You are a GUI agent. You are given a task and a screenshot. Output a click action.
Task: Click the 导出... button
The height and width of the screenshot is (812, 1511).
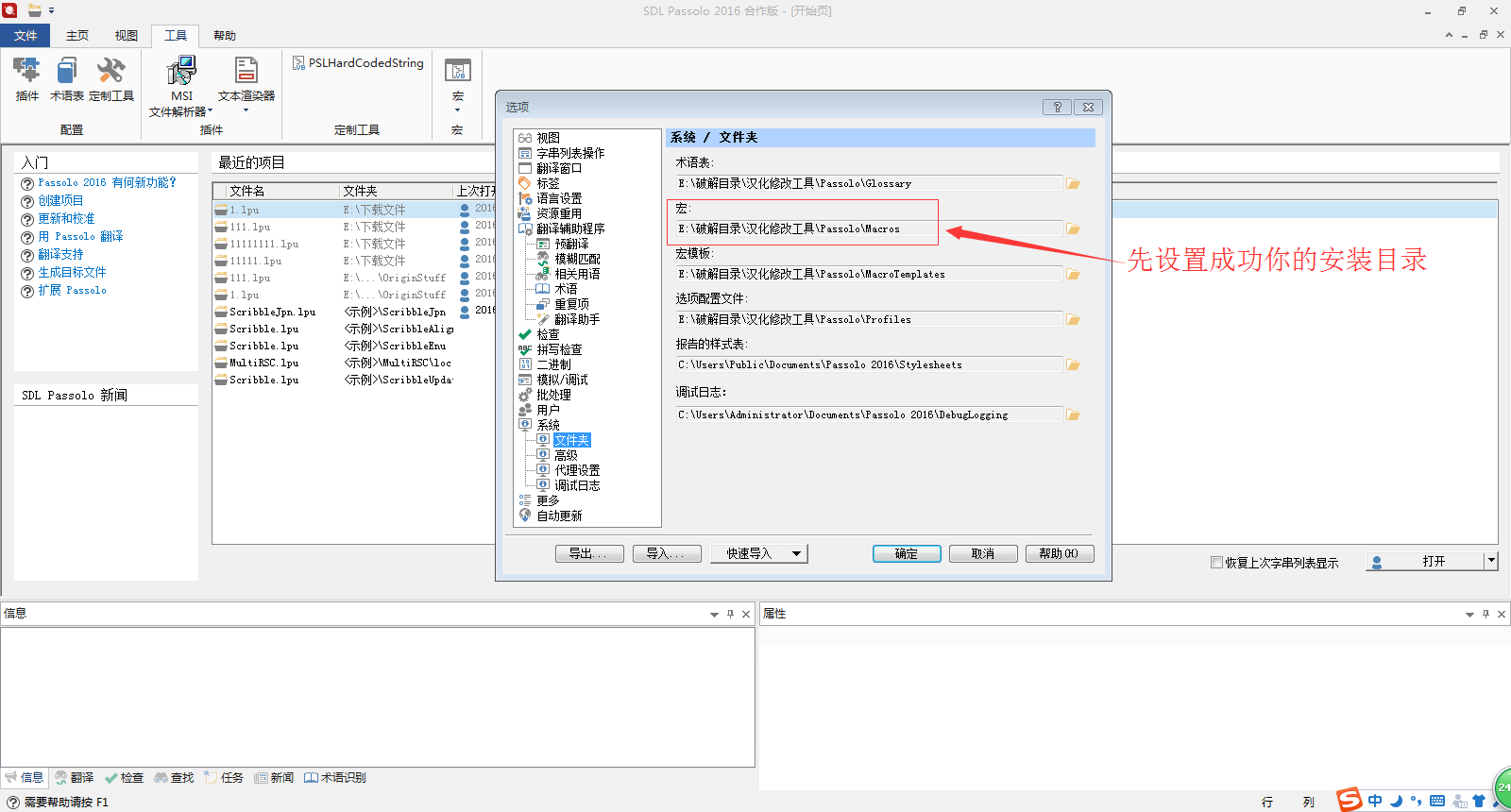tap(589, 554)
